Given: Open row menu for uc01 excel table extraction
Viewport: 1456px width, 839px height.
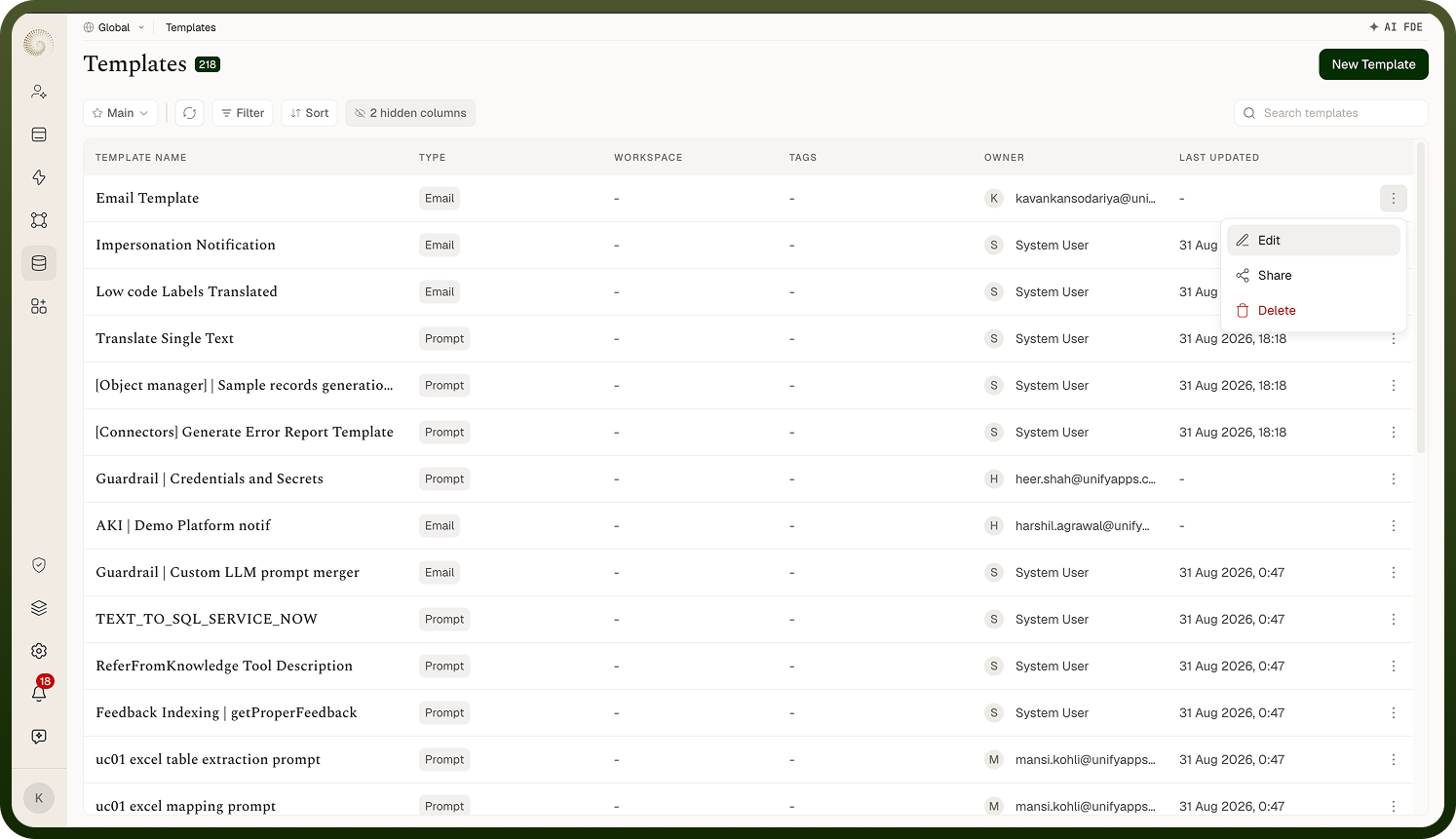Looking at the screenshot, I should pyautogui.click(x=1394, y=760).
